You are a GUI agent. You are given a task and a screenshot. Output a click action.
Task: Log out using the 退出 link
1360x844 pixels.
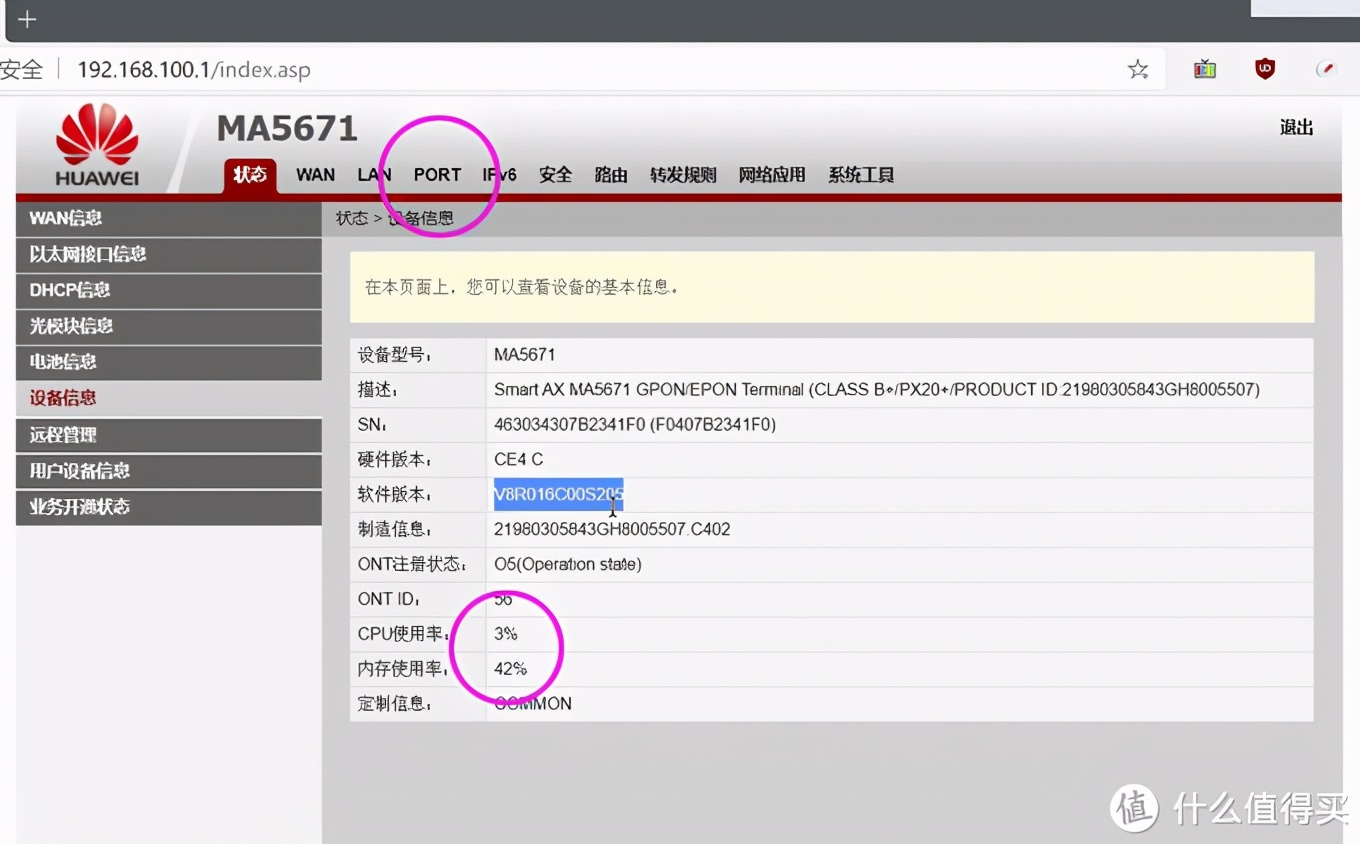pos(1296,127)
